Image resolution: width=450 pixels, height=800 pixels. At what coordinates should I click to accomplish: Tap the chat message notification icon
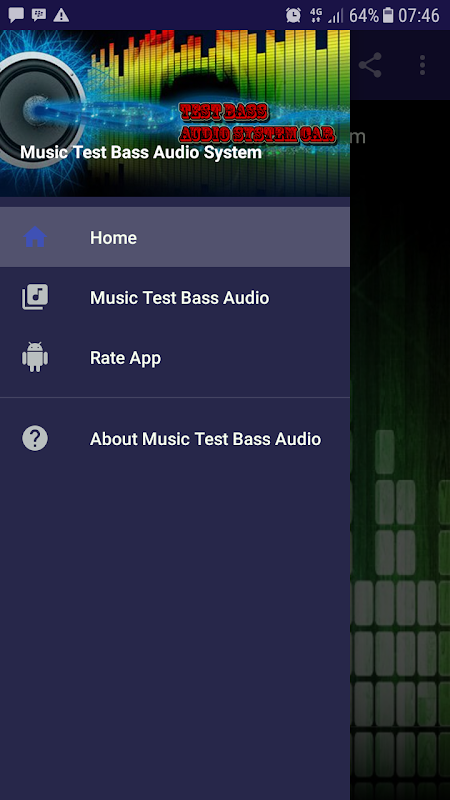point(16,15)
